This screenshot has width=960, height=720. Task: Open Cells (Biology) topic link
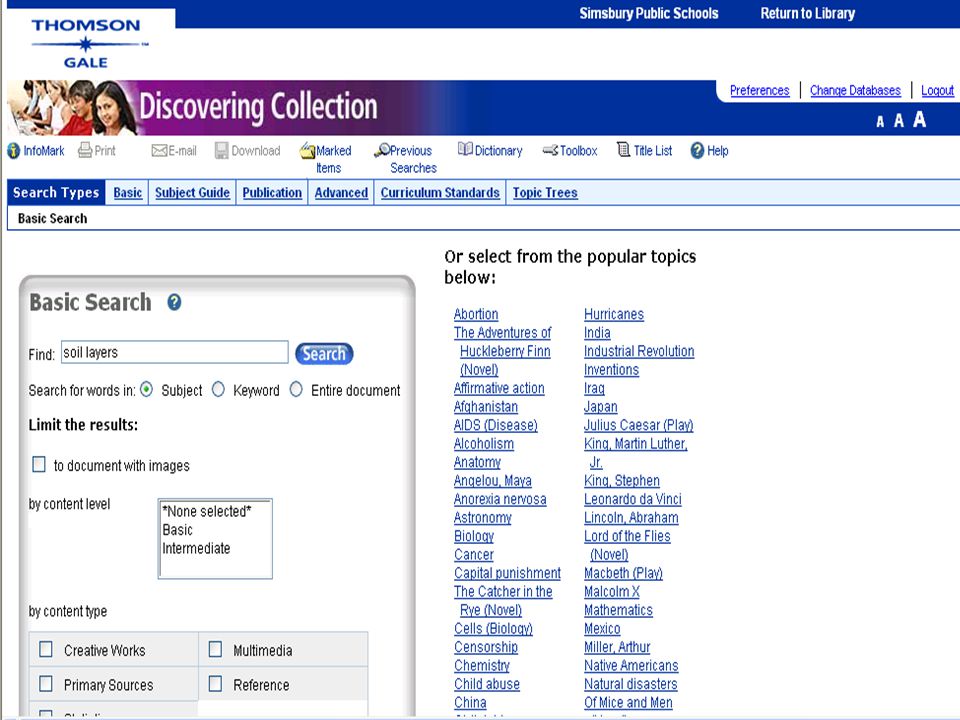[x=493, y=629]
